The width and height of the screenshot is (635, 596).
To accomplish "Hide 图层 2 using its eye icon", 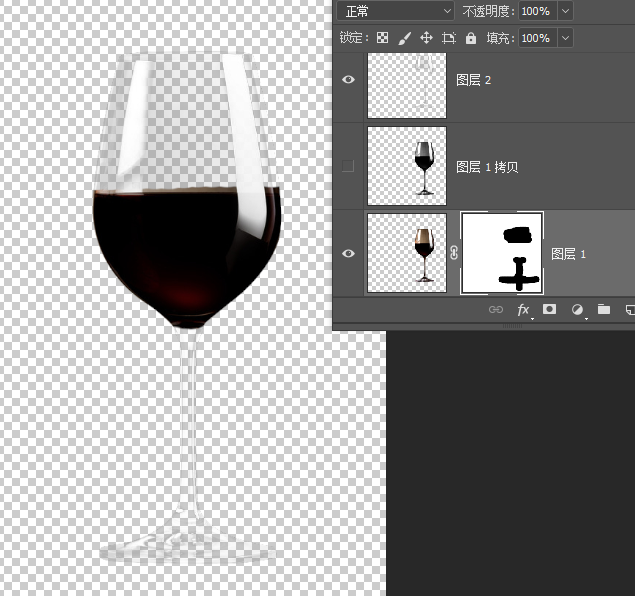I will tap(348, 80).
